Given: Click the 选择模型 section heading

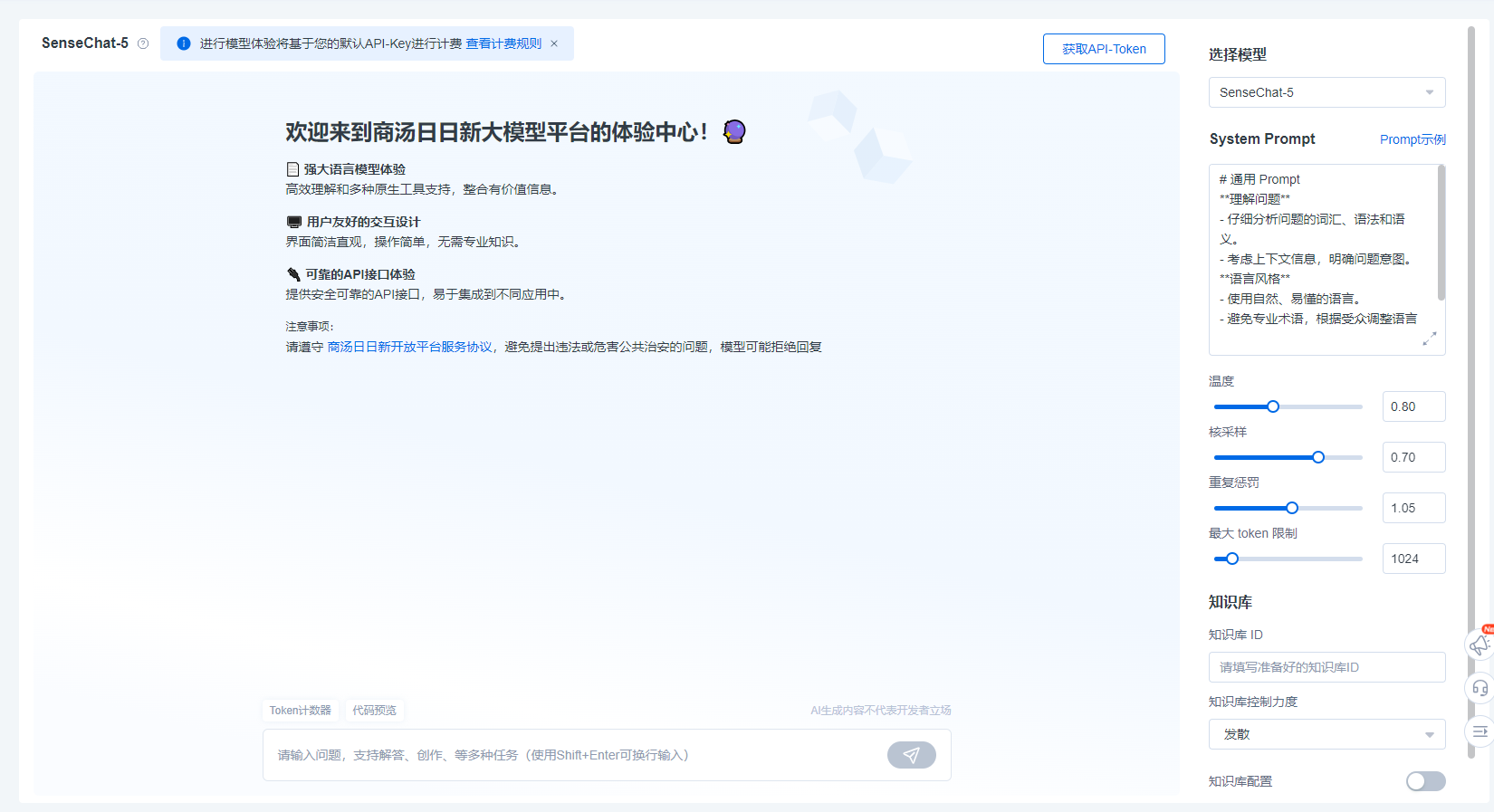Looking at the screenshot, I should (1238, 54).
